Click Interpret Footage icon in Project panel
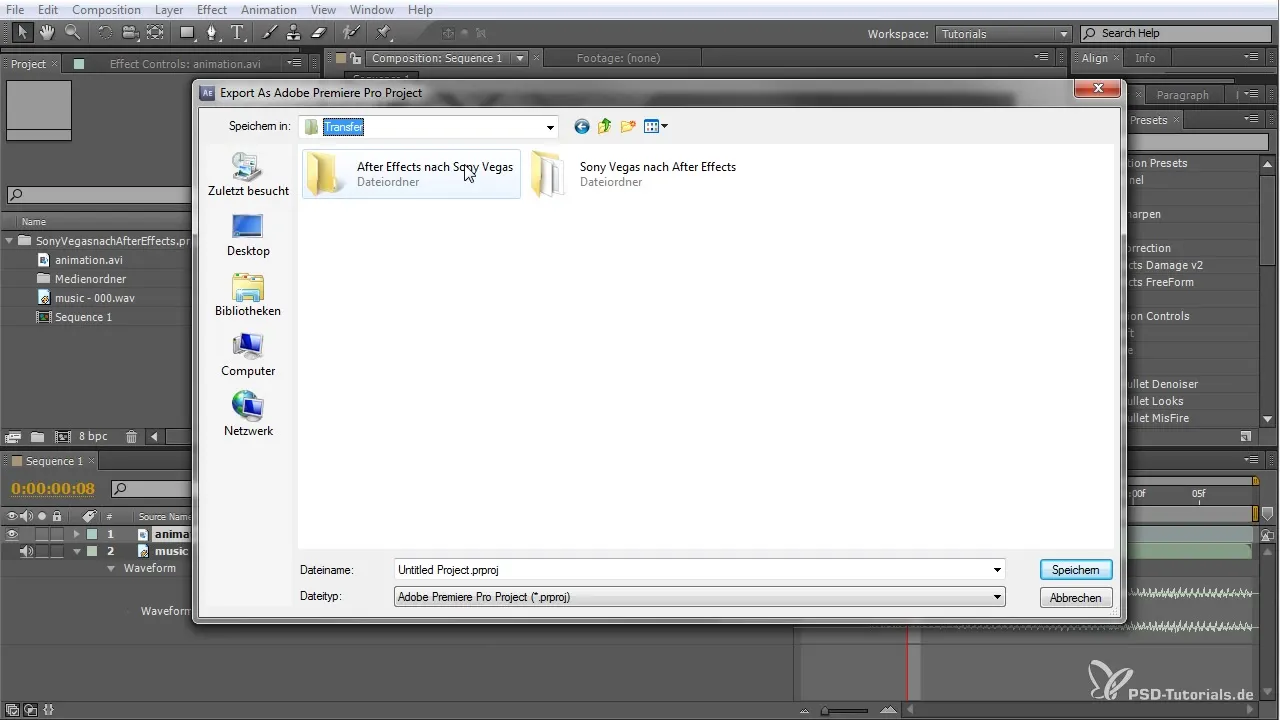This screenshot has height=720, width=1280. click(x=14, y=437)
